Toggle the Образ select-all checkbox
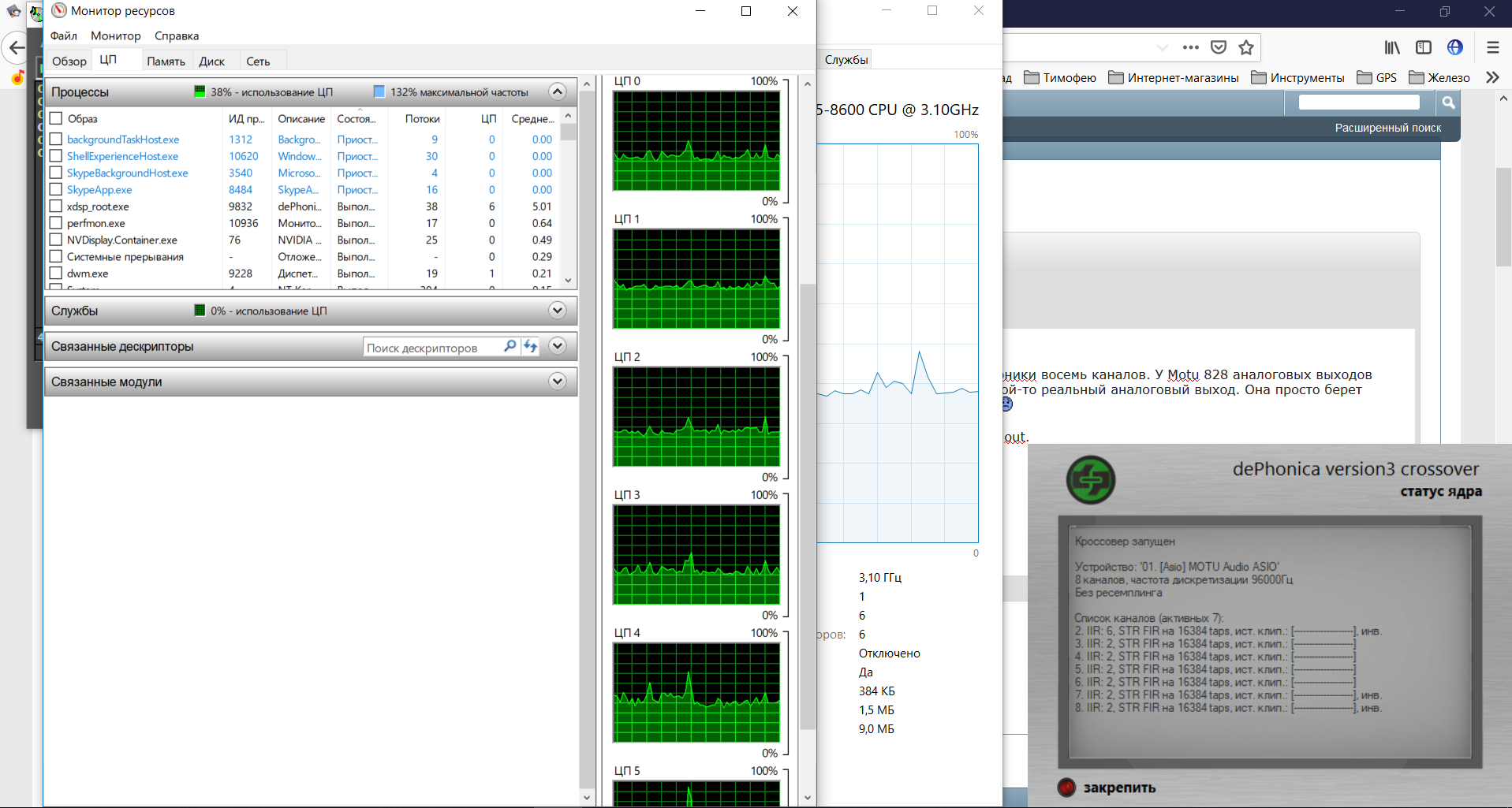This screenshot has width=1512, height=808. point(56,118)
